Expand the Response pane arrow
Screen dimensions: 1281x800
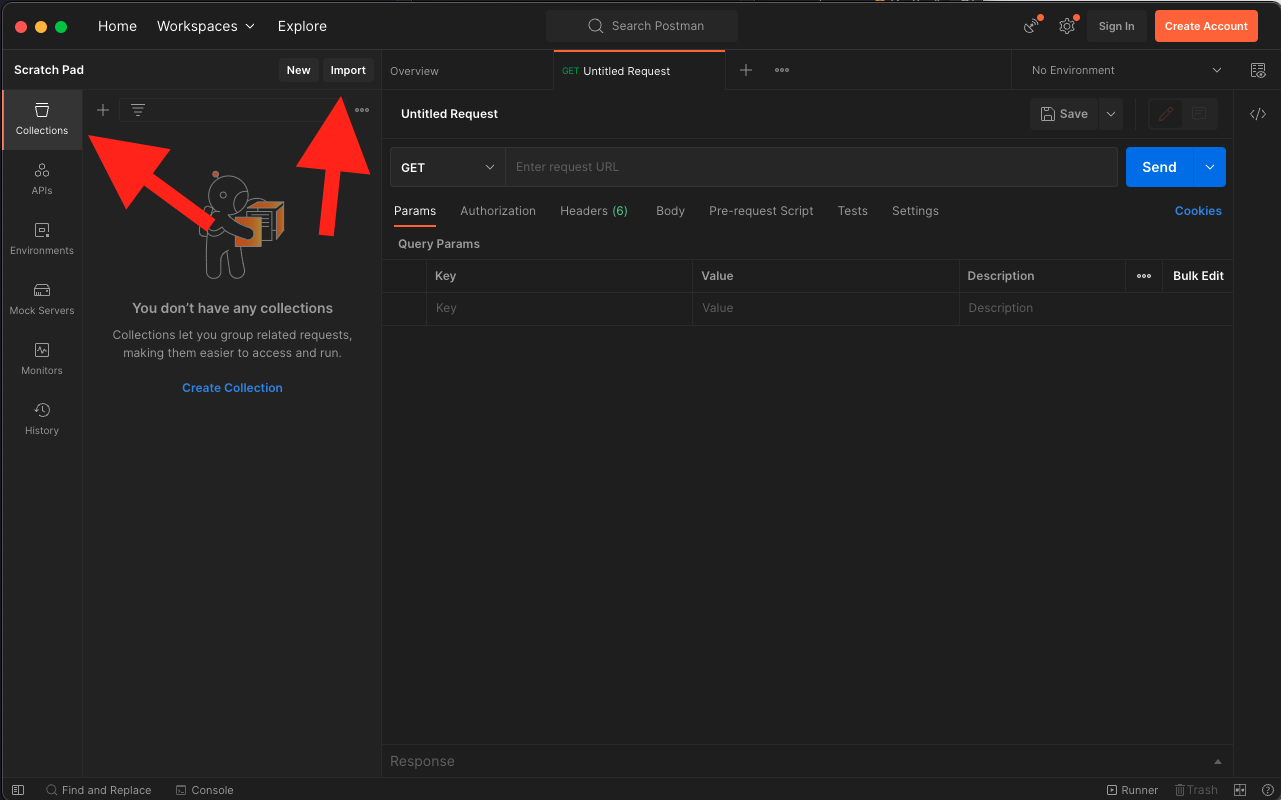[1217, 762]
